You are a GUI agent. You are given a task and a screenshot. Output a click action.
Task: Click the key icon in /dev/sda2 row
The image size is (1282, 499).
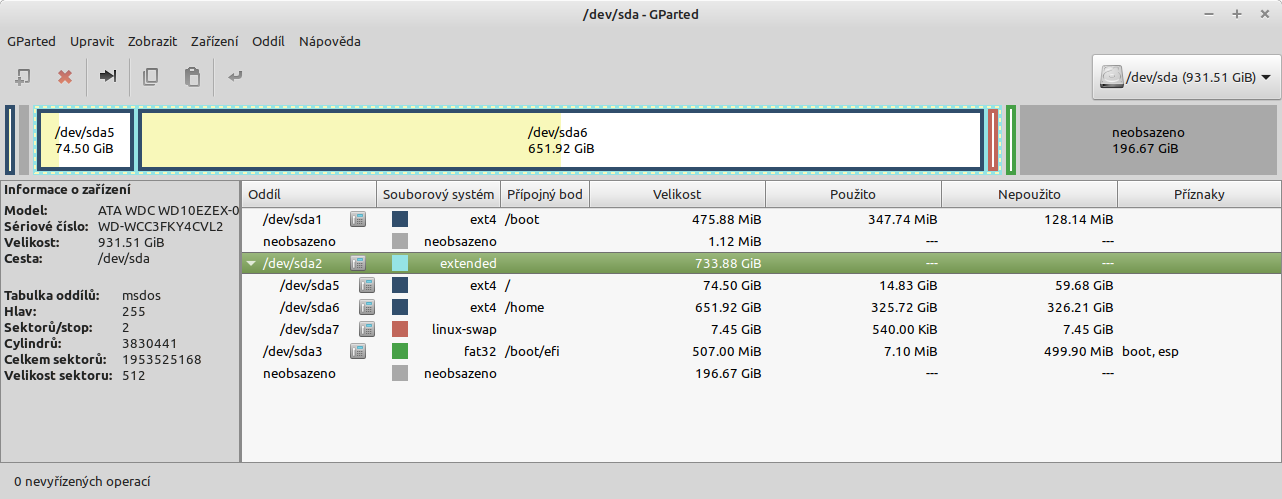tap(358, 263)
